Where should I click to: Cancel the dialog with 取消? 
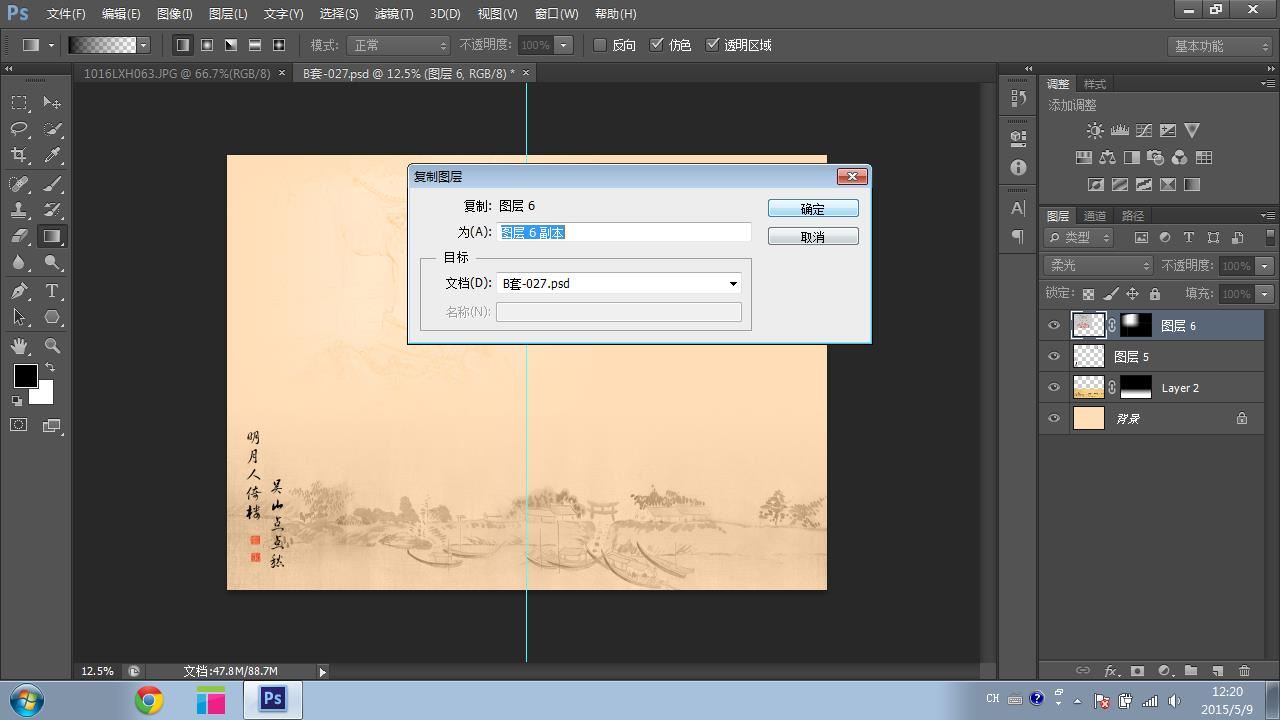813,237
